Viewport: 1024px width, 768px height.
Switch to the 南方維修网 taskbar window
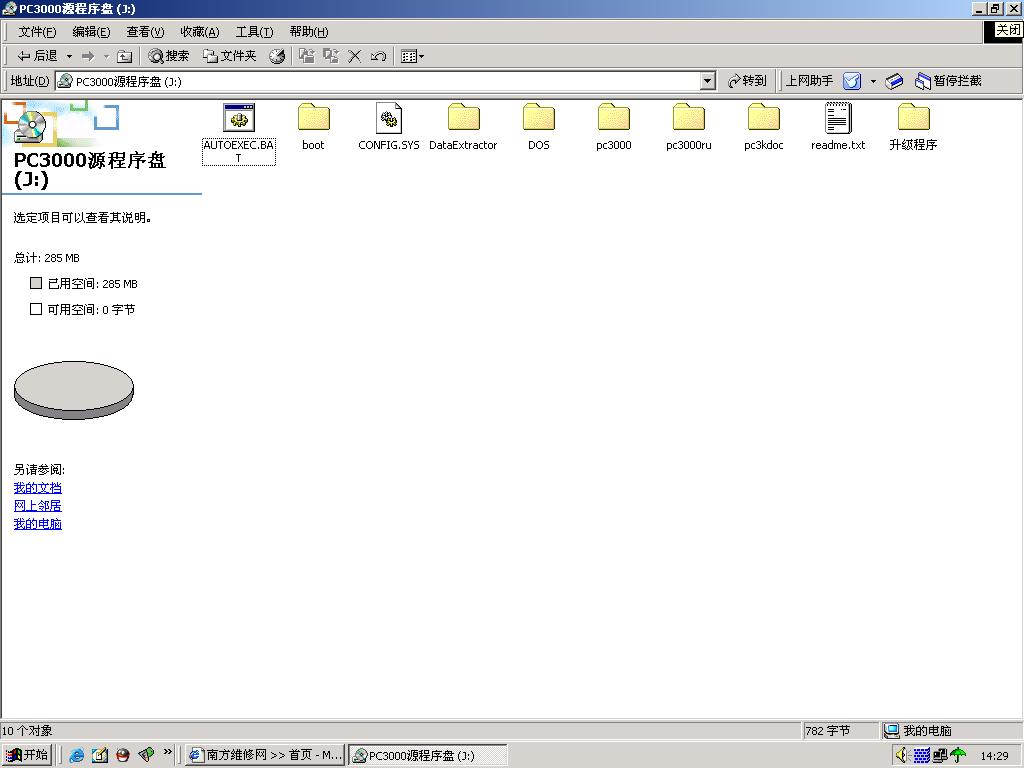click(264, 755)
